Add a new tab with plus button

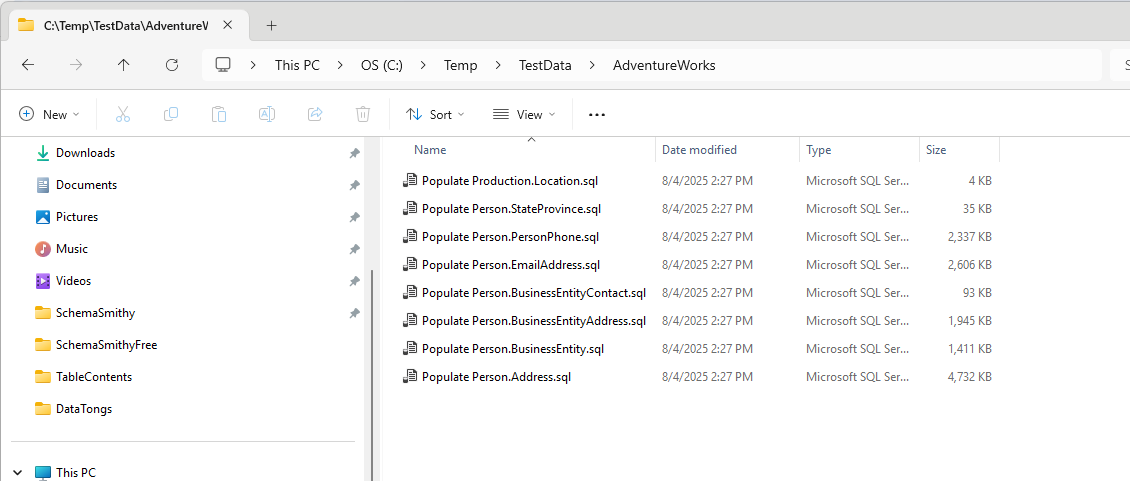(x=271, y=25)
